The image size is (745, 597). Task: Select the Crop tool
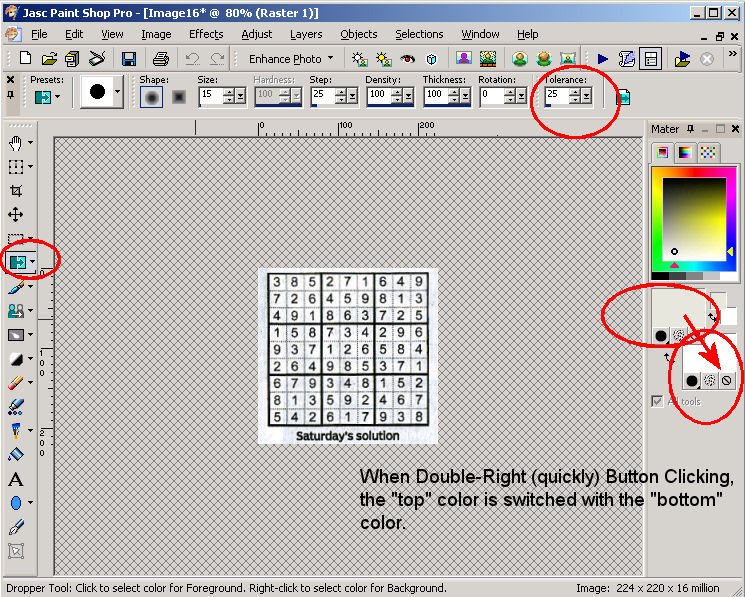[16, 190]
